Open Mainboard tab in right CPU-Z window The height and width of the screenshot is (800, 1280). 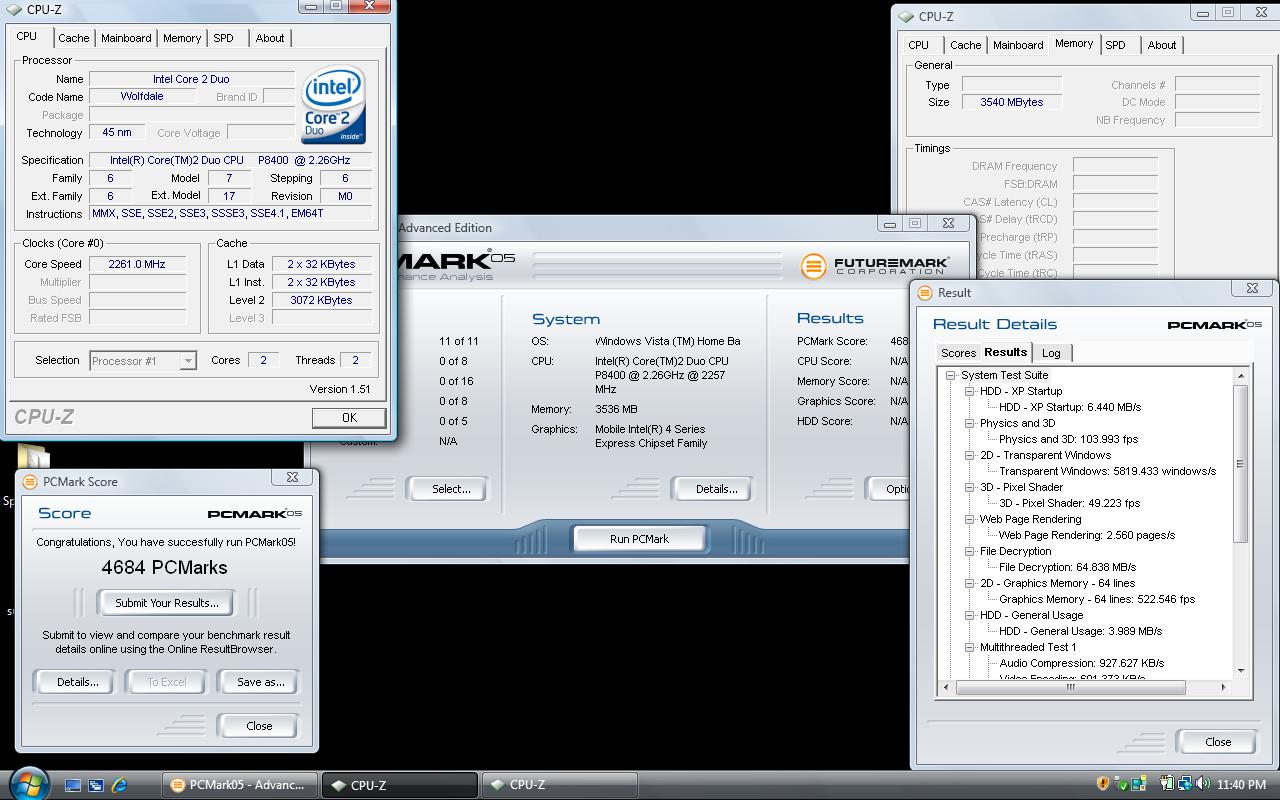click(1018, 45)
